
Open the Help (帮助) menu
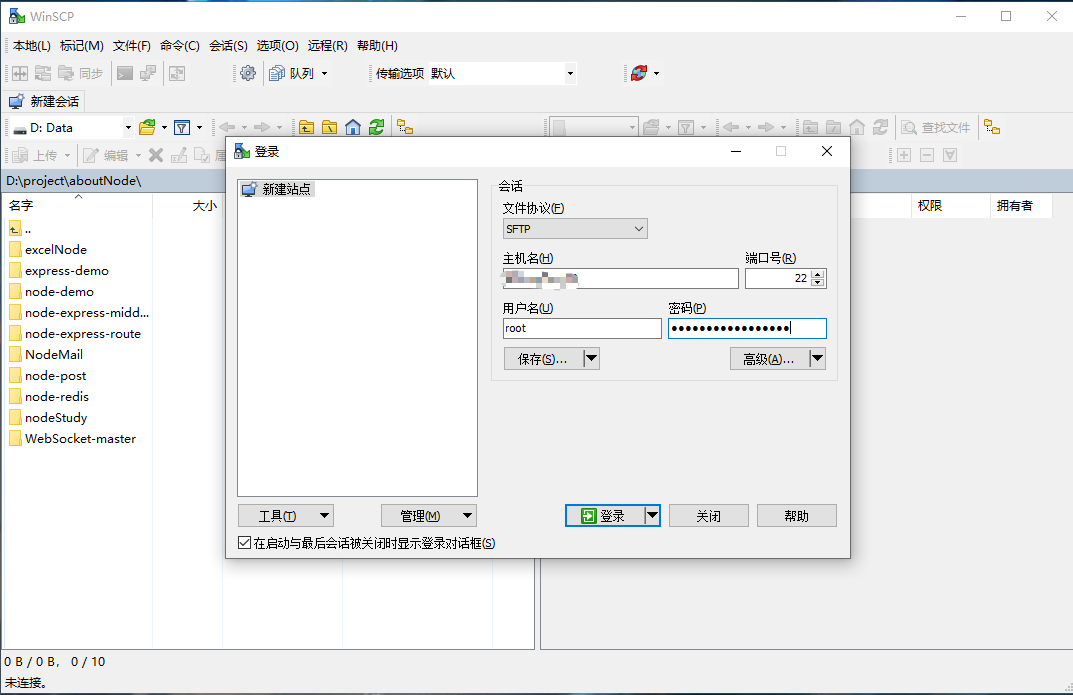click(377, 46)
